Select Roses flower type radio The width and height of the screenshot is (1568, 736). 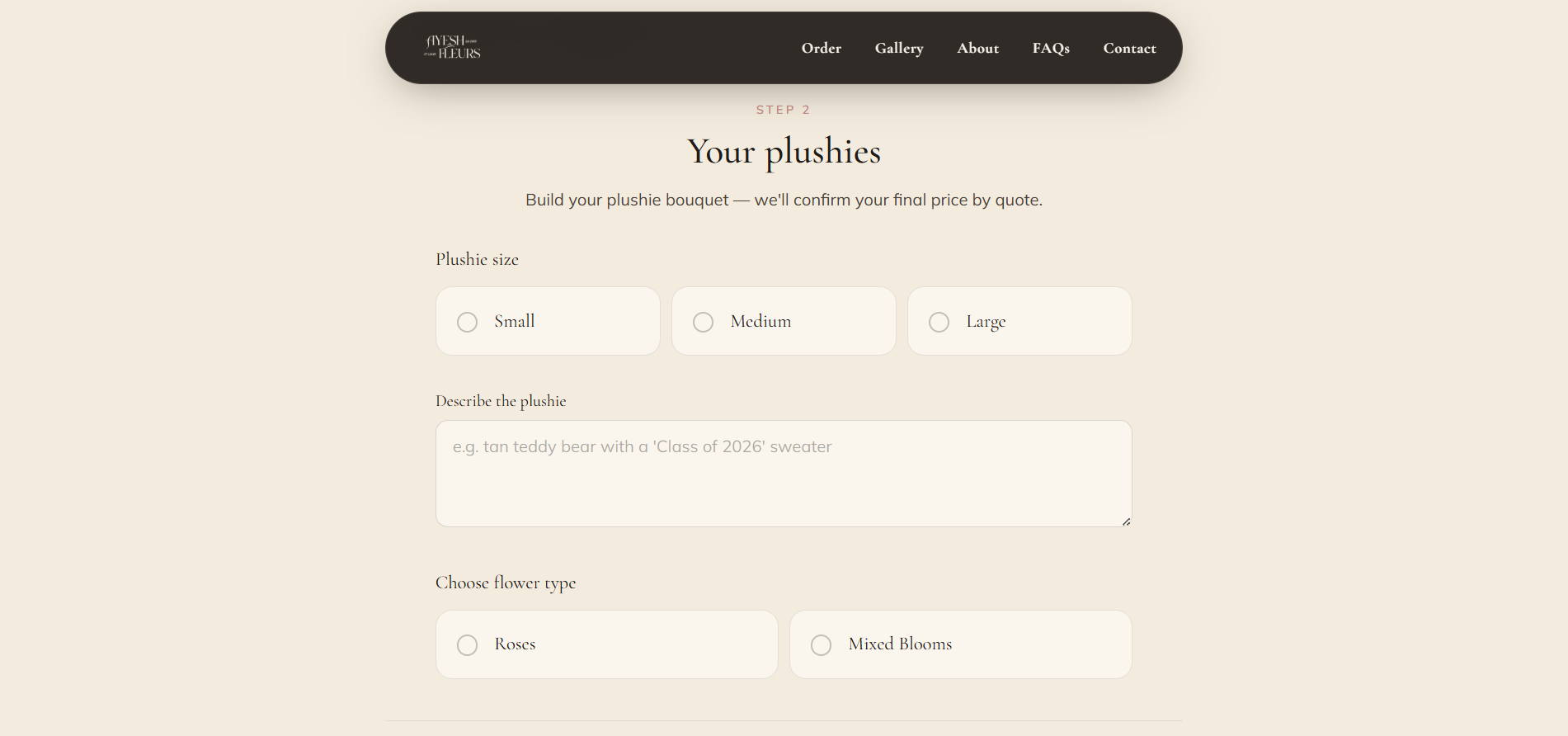[x=468, y=644]
